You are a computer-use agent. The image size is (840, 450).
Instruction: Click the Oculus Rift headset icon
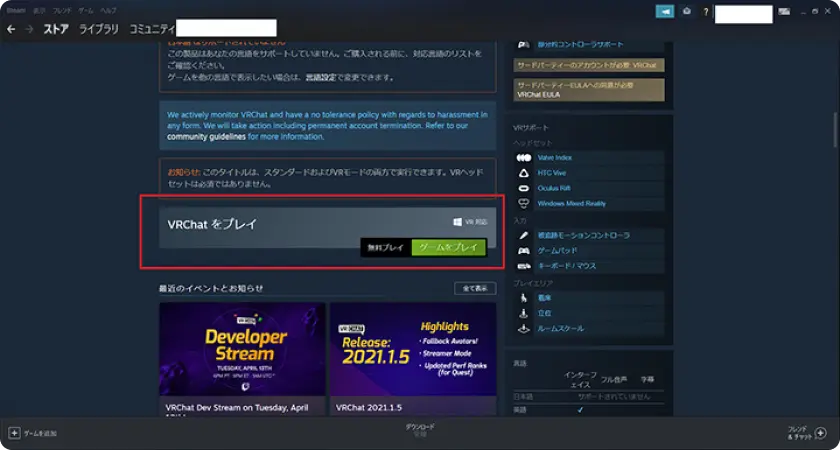pyautogui.click(x=523, y=189)
